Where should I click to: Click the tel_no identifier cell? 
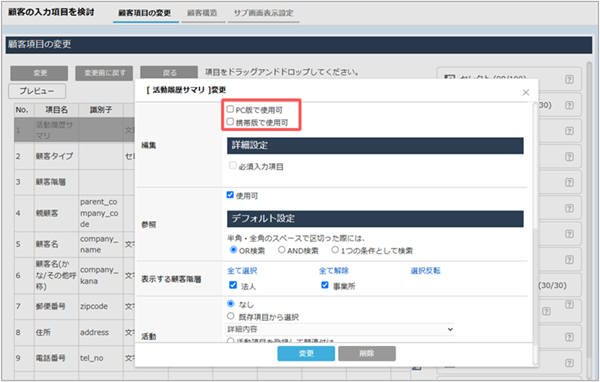pyautogui.click(x=101, y=358)
